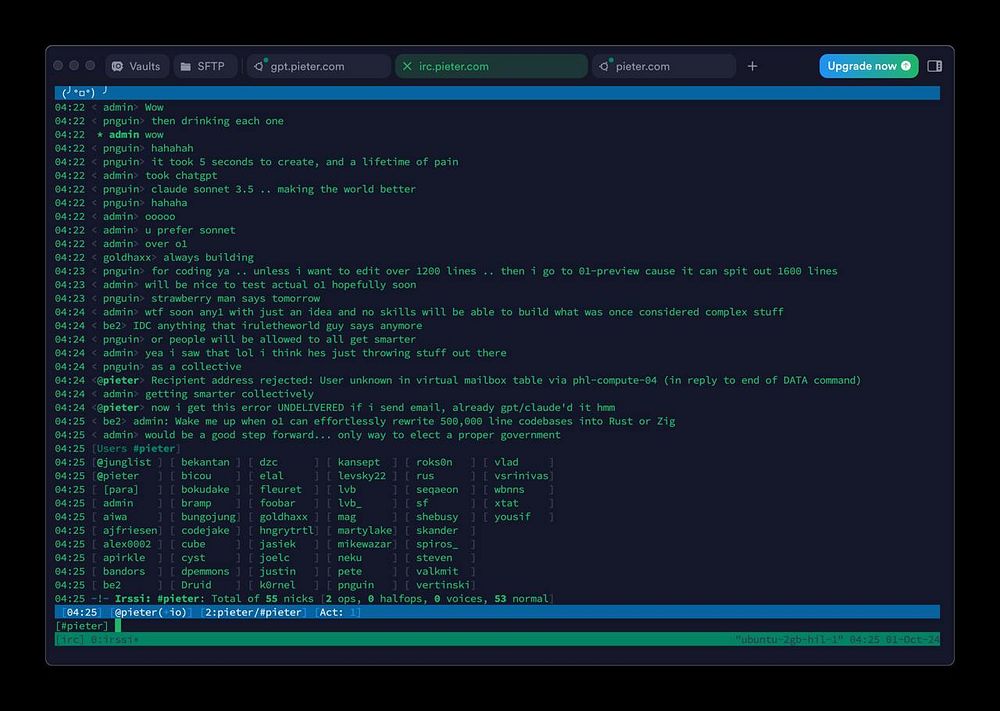The height and width of the screenshot is (711, 1000).
Task: Add a new tab with plus icon
Action: point(753,66)
